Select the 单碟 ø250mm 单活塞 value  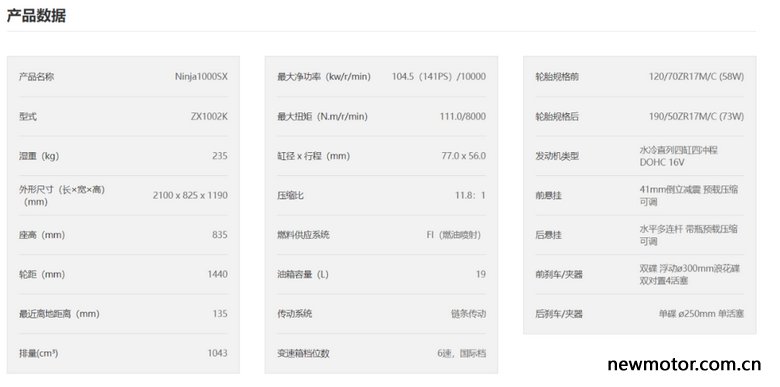coord(701,314)
